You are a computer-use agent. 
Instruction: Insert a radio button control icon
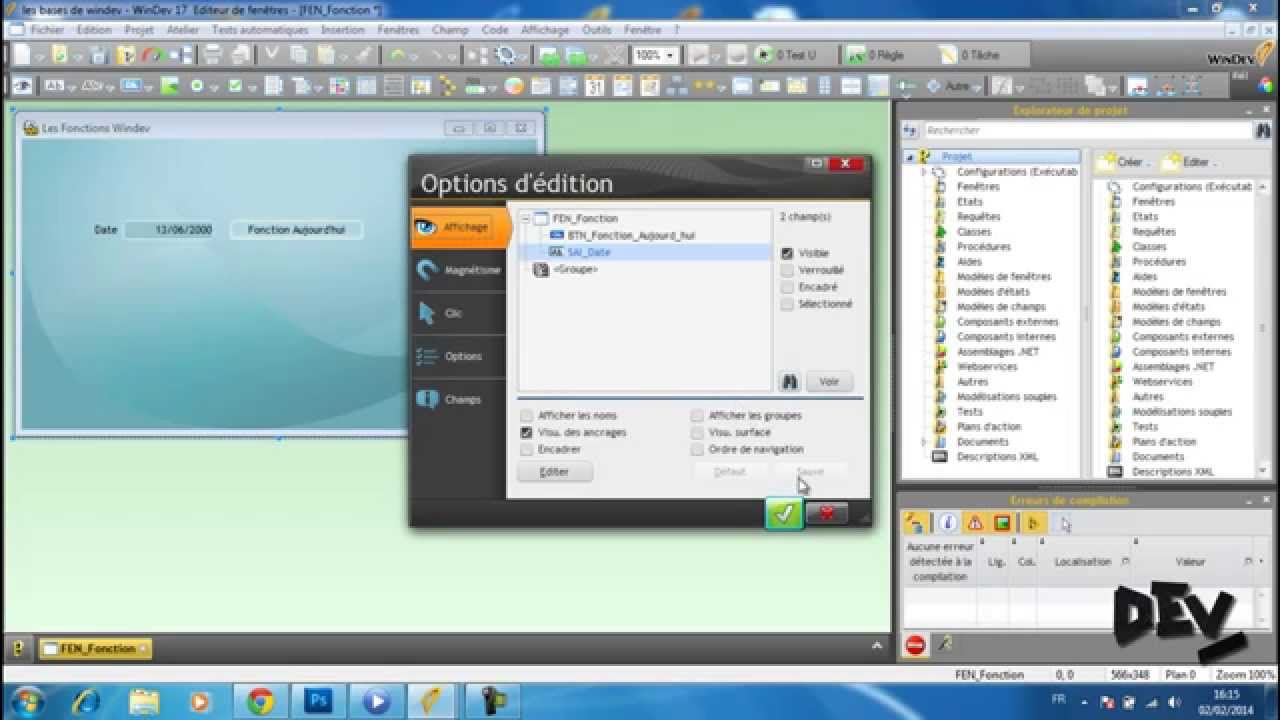click(x=197, y=86)
